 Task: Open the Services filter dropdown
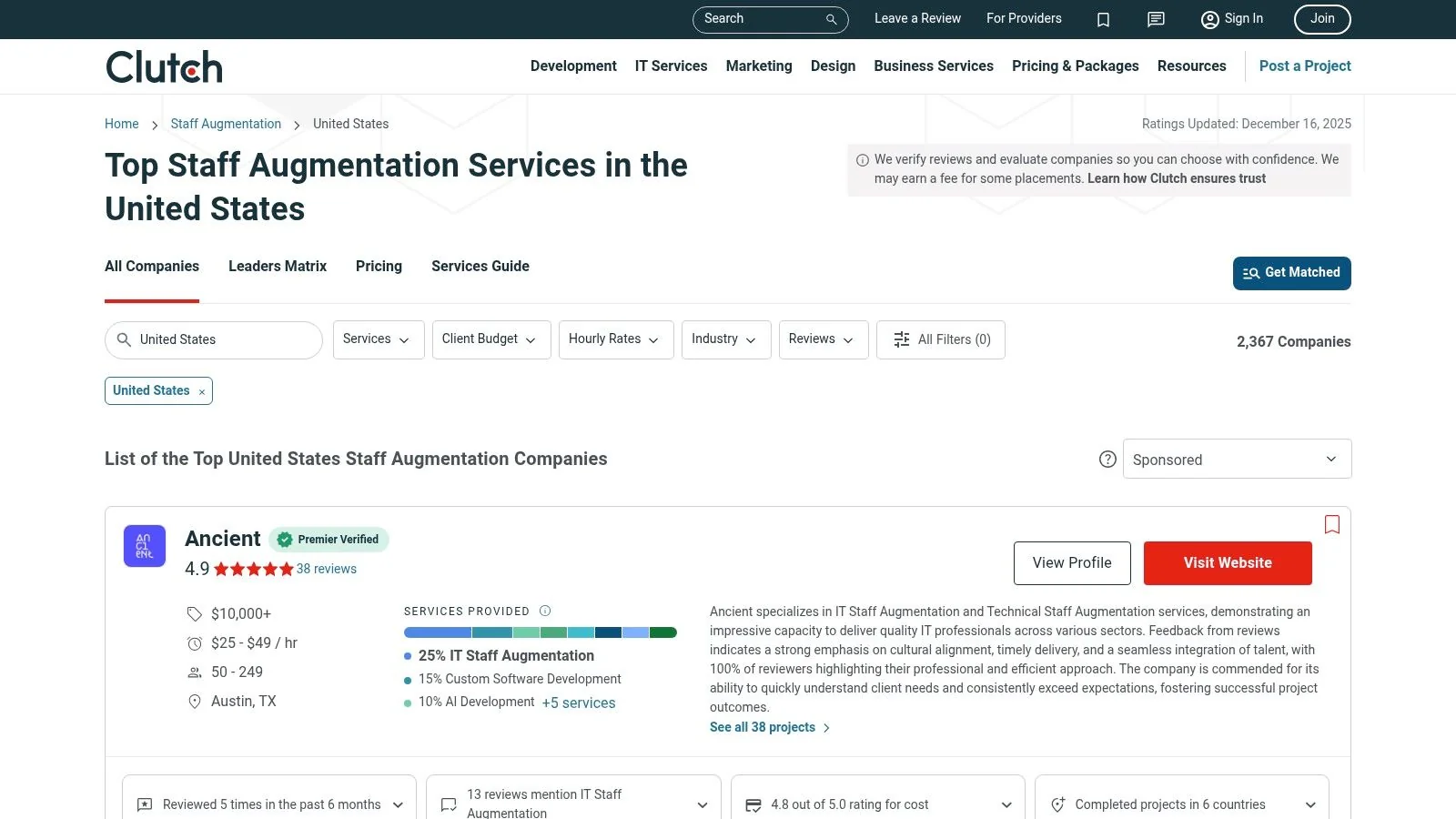tap(378, 339)
